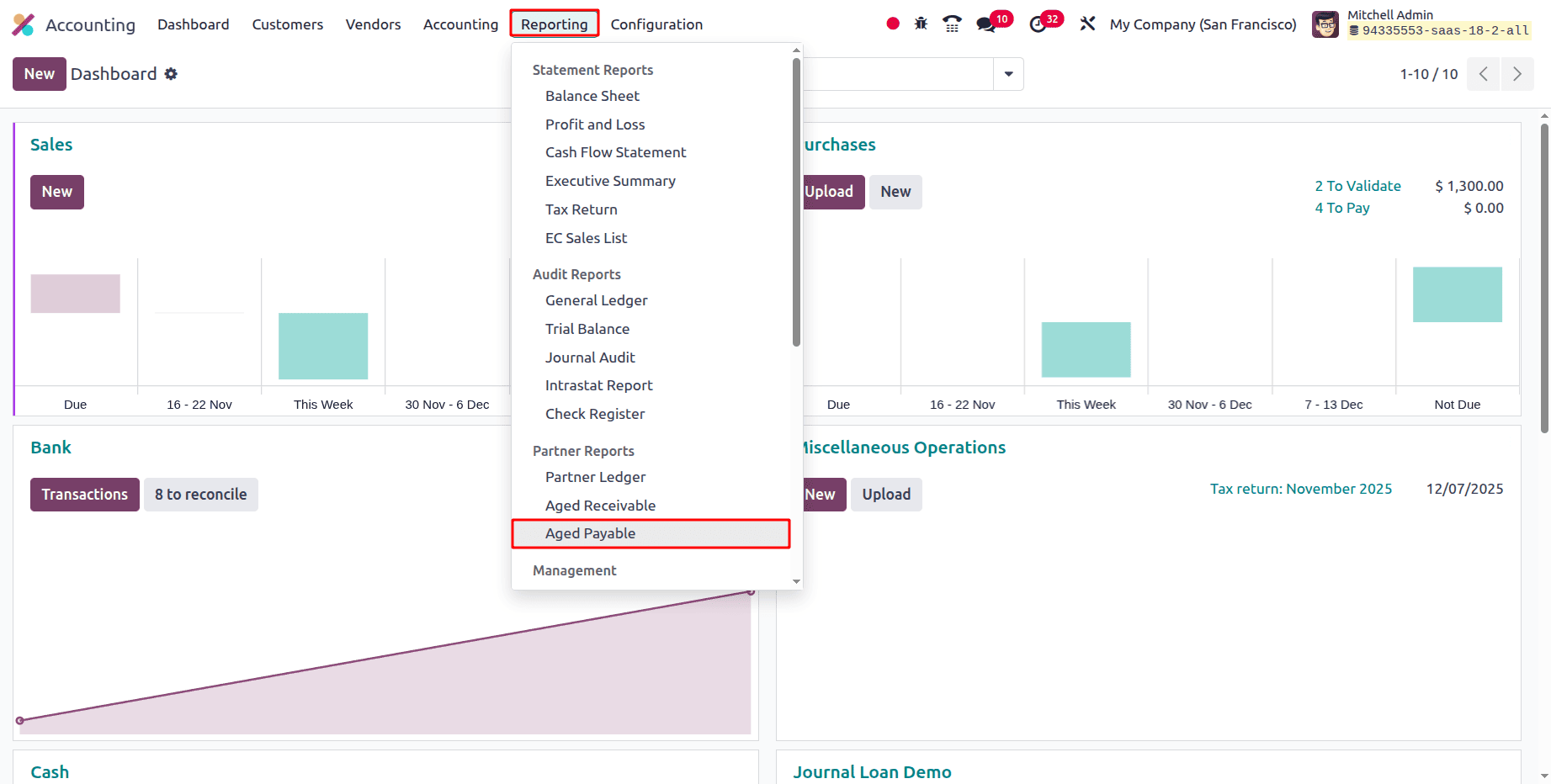The image size is (1551, 784).
Task: Click Purchases chart This Week bar
Action: (1086, 349)
